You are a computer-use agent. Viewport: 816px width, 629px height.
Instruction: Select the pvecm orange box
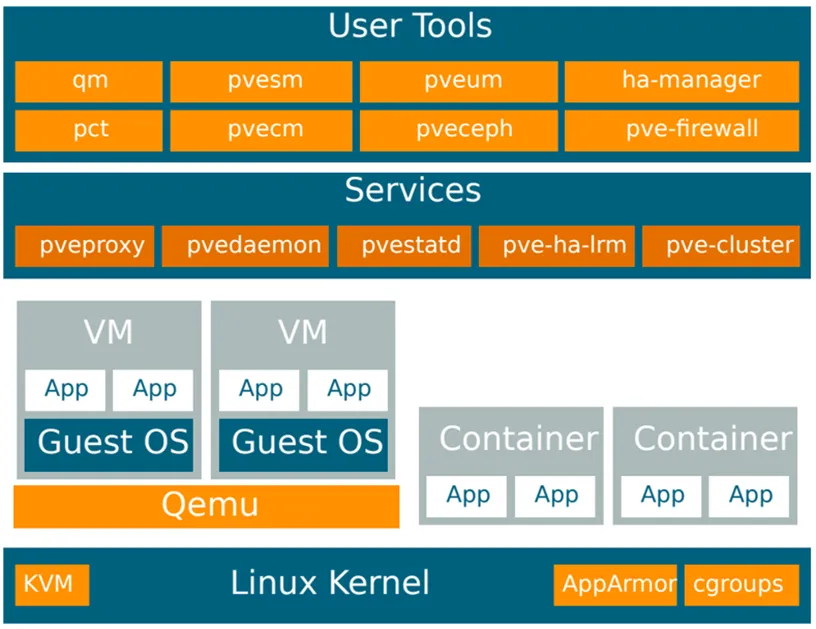tap(260, 130)
